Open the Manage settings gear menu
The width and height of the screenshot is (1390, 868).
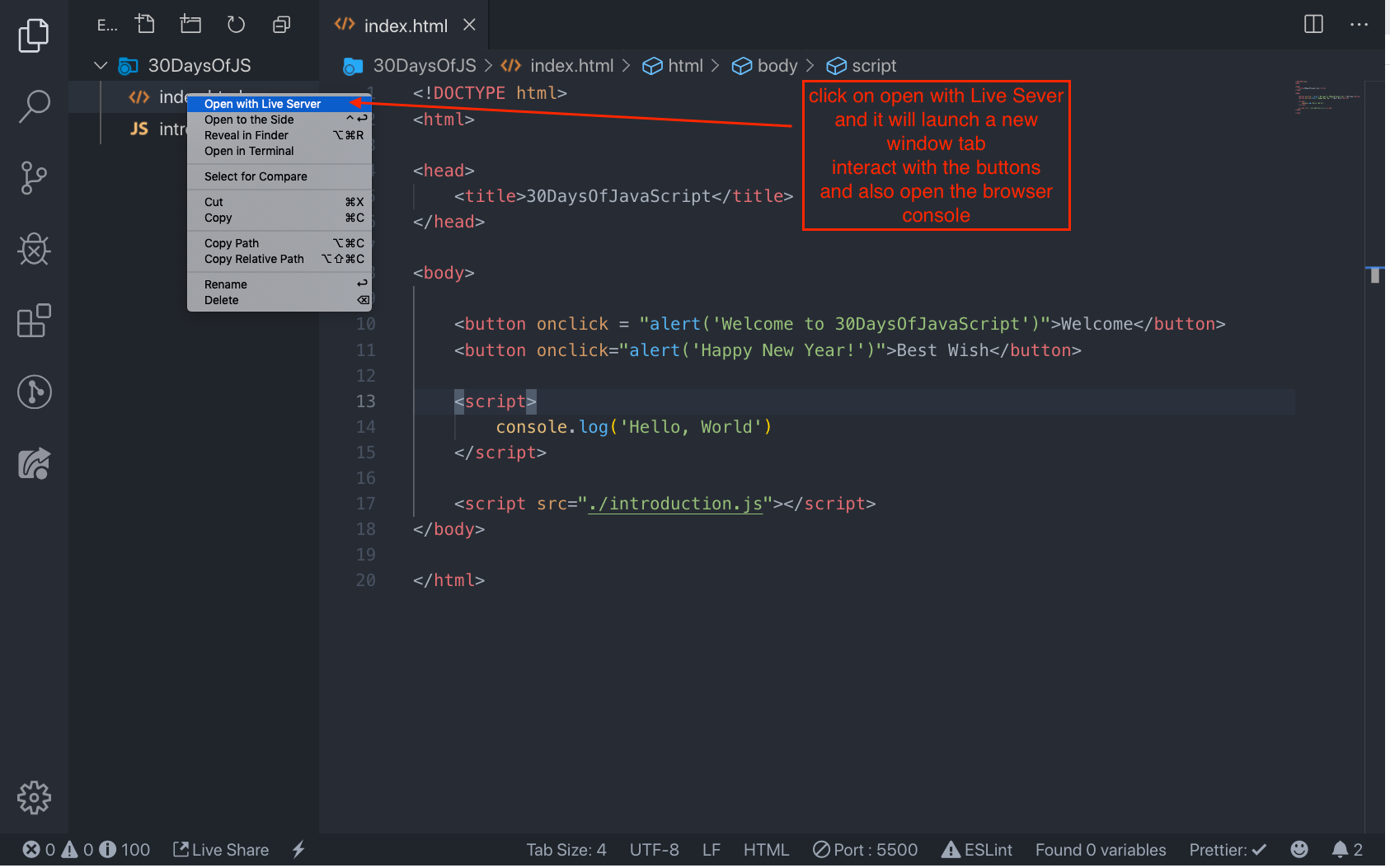point(34,797)
